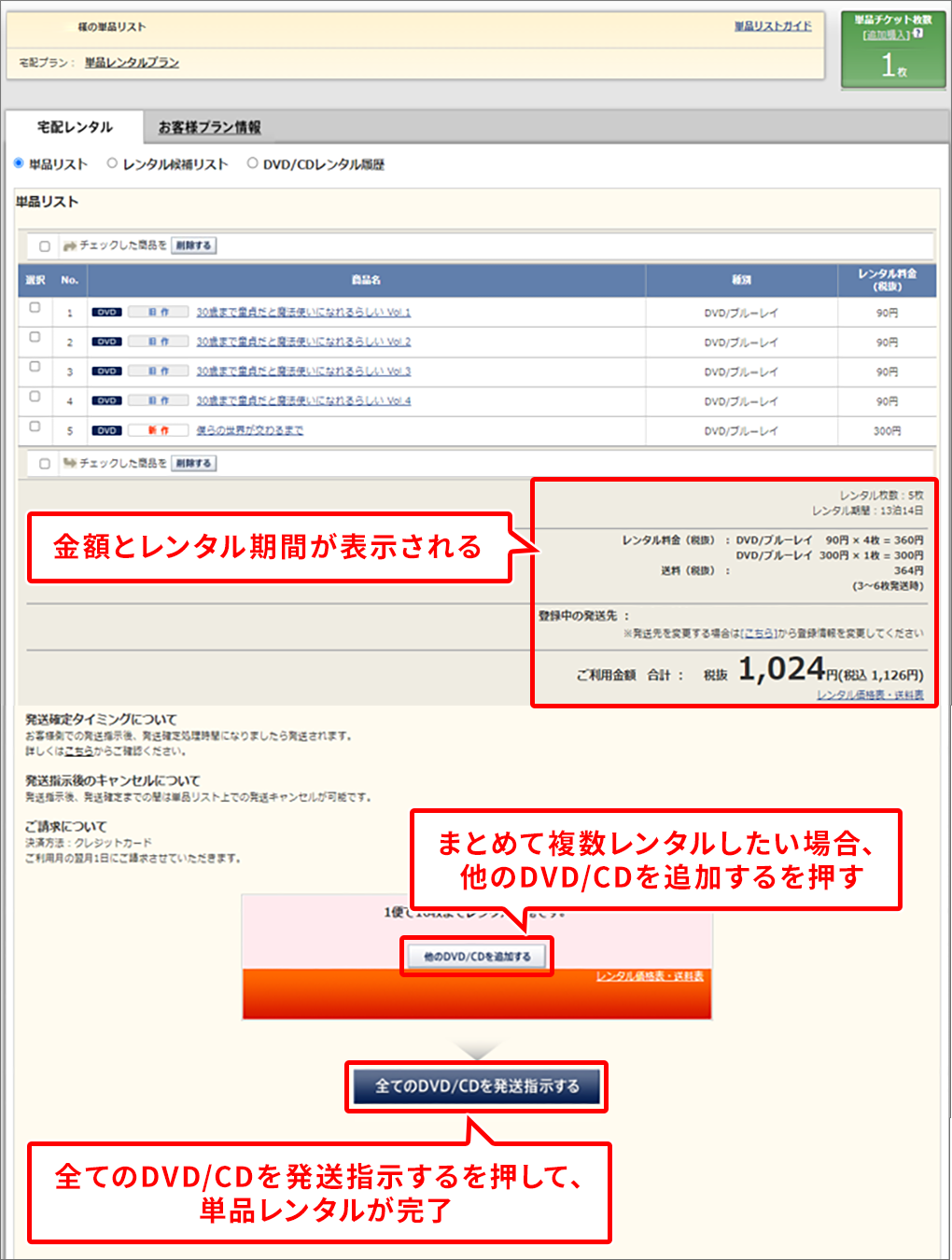Select the DVD/CDレンタル履歴 radio button
Image resolution: width=952 pixels, height=1260 pixels.
[252, 163]
